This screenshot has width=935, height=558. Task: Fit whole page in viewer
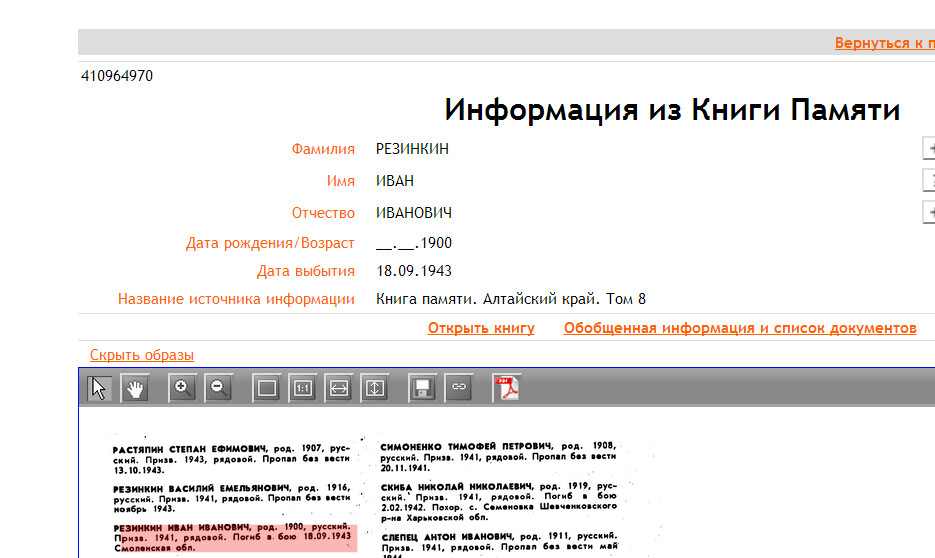click(x=266, y=388)
